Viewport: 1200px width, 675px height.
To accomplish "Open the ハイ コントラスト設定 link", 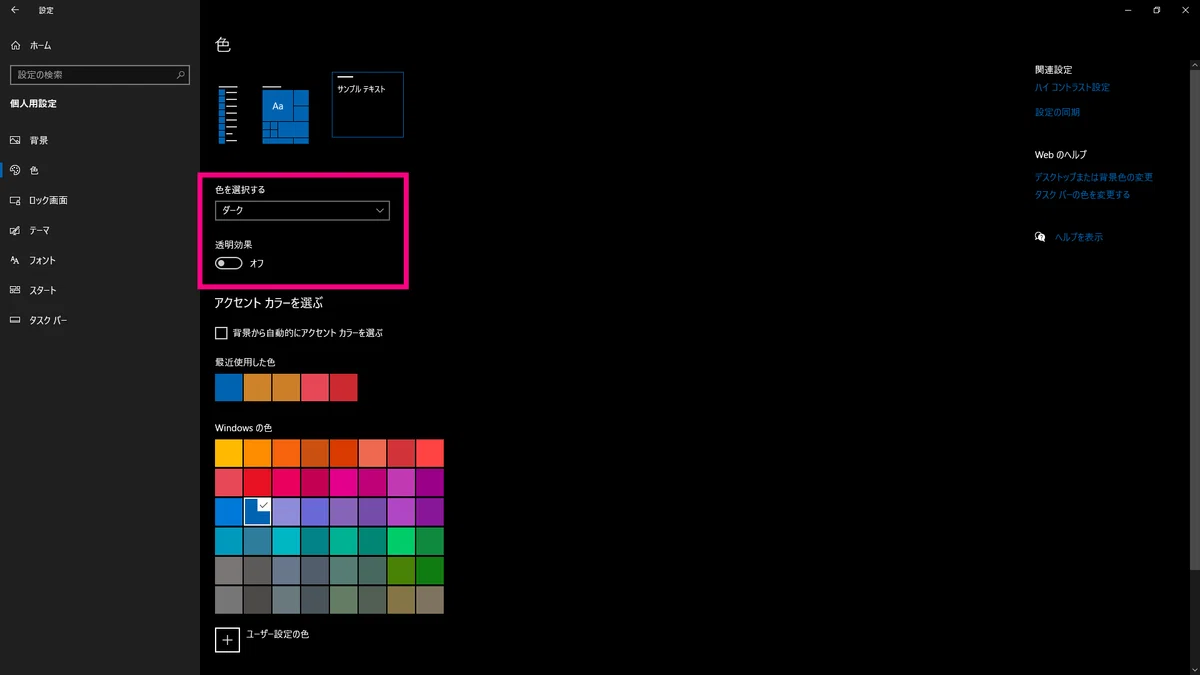I will coord(1072,88).
